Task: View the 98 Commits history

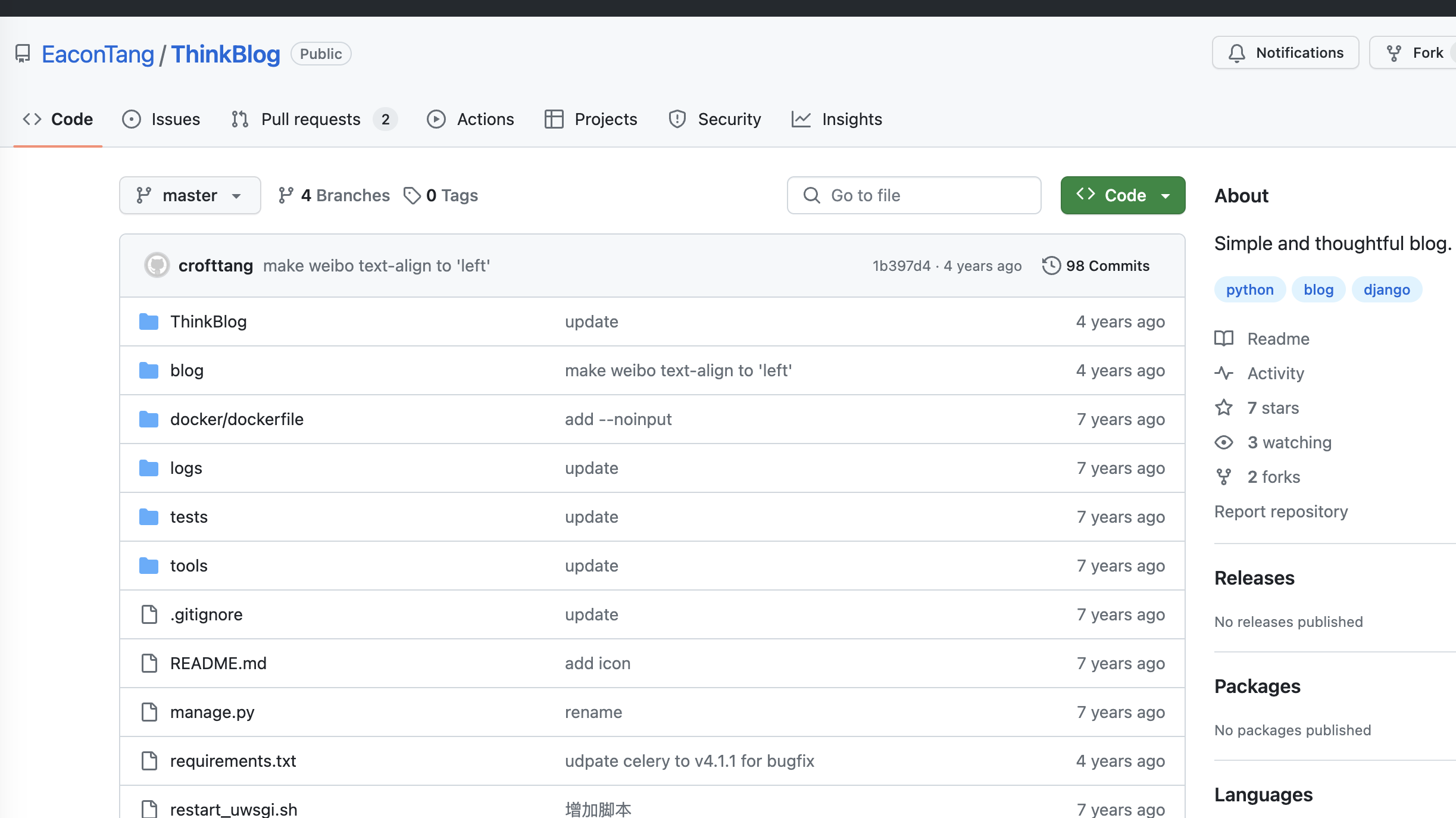Action: pos(1096,266)
